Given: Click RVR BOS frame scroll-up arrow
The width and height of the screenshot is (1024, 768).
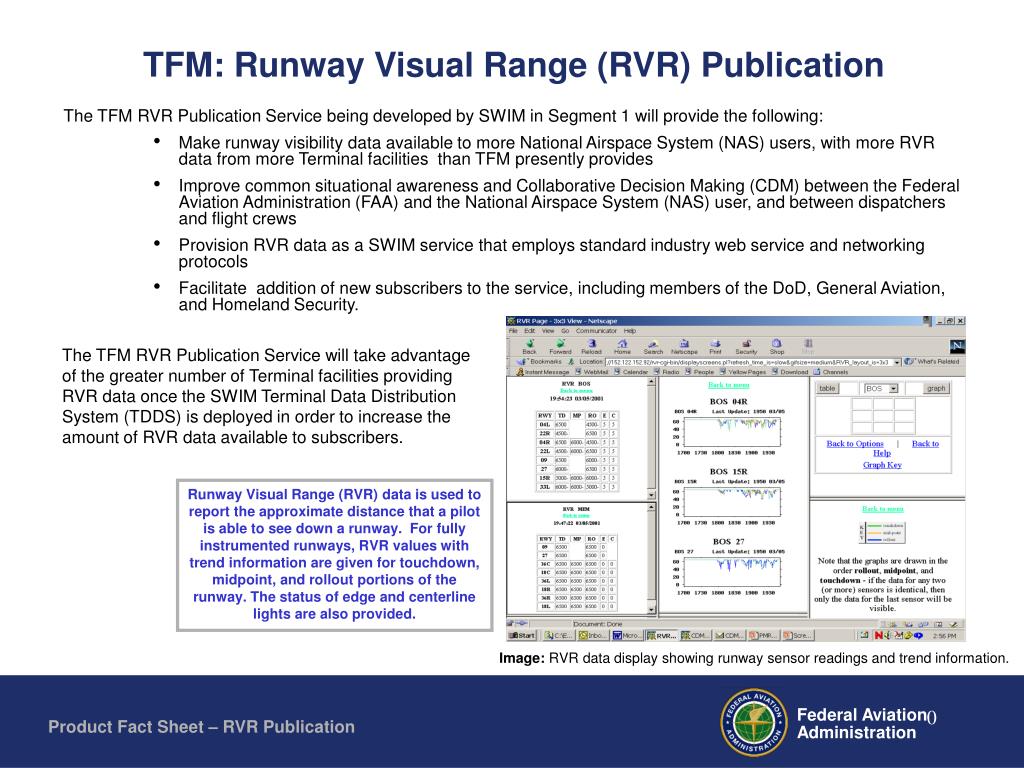Looking at the screenshot, I should point(651,382).
